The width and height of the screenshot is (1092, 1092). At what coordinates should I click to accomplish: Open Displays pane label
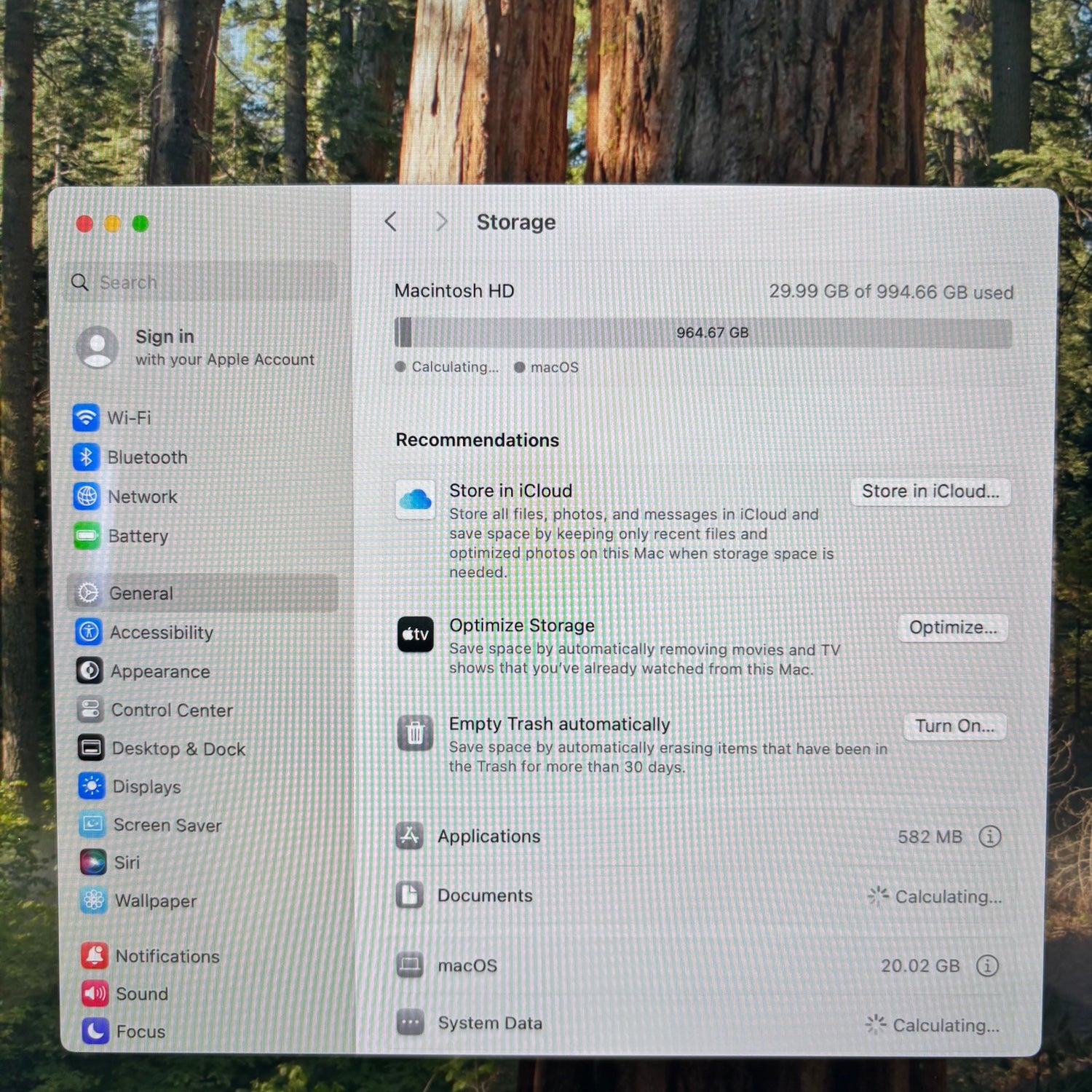(x=147, y=787)
